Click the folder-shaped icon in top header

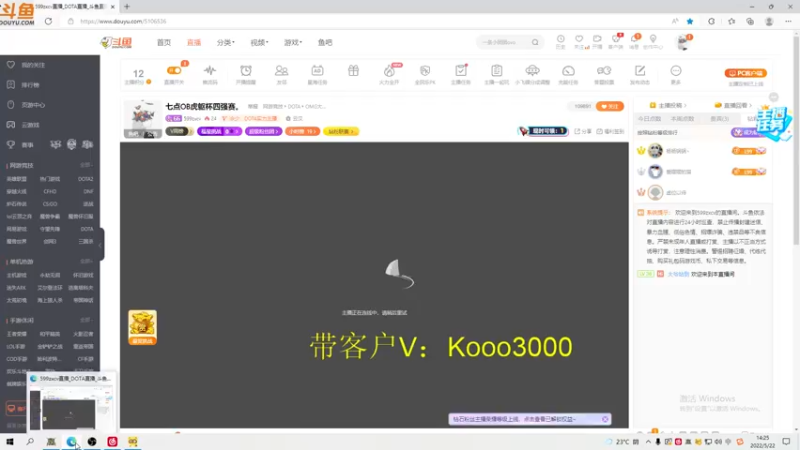(x=597, y=39)
